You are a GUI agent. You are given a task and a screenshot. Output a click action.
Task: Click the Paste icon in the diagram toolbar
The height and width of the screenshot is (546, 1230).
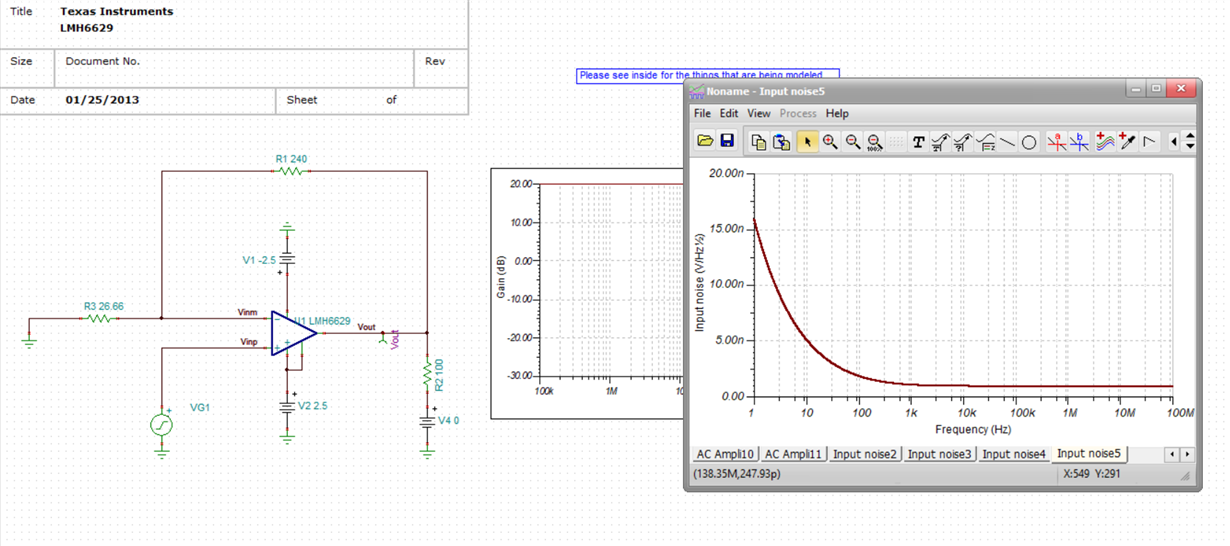click(x=781, y=142)
